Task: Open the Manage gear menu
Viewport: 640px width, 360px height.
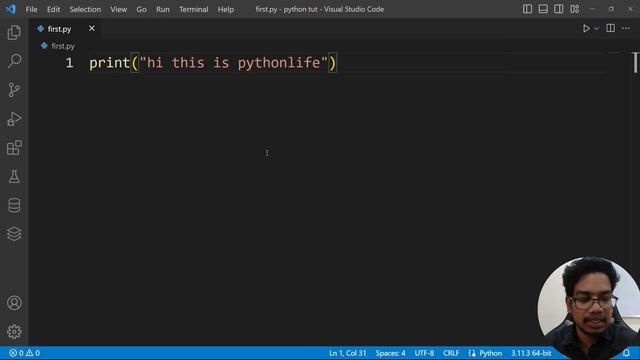Action: coord(14,331)
